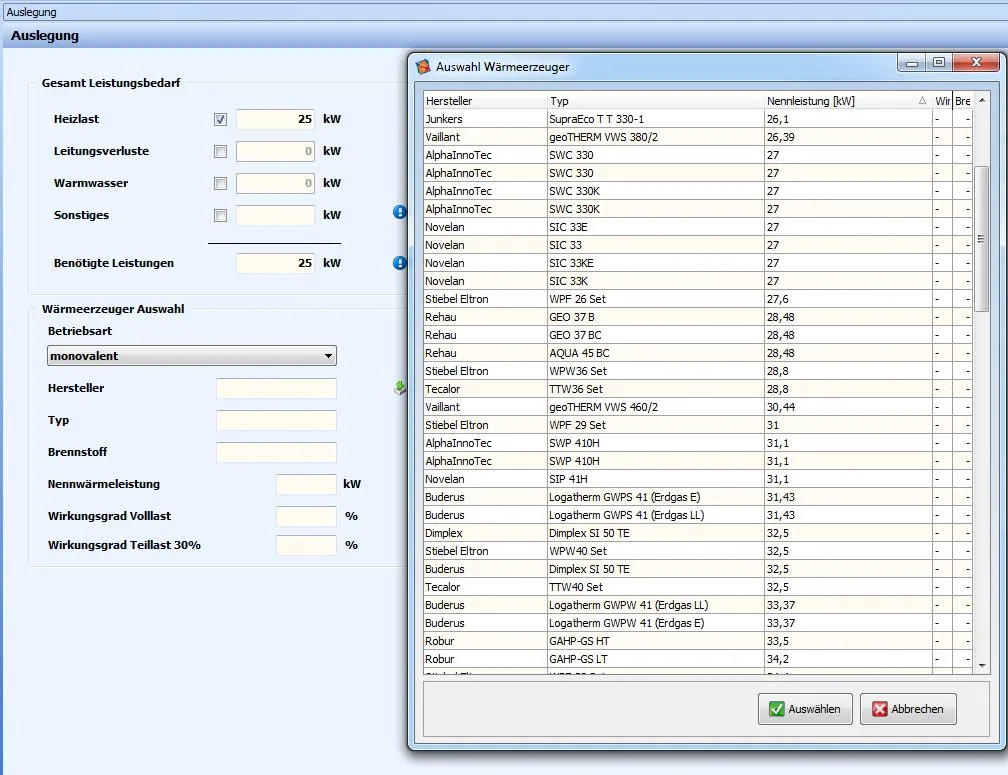
Task: Close the Auswahl Wärmeerzeuger dialog
Action: [x=976, y=62]
